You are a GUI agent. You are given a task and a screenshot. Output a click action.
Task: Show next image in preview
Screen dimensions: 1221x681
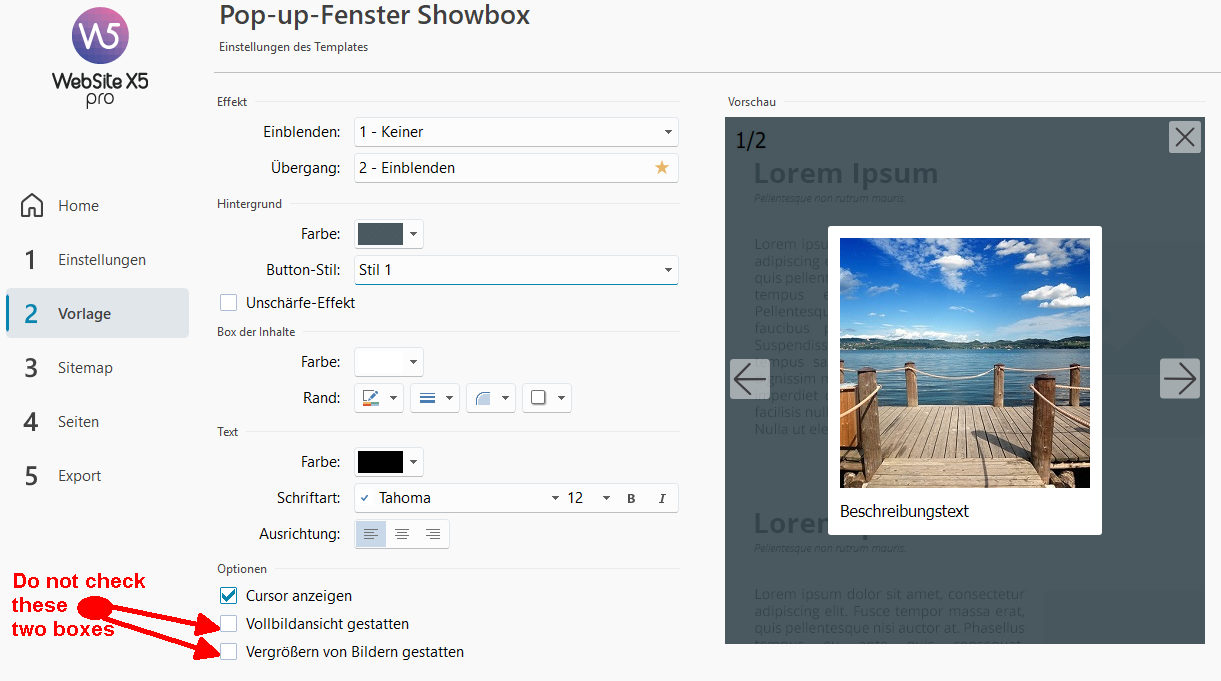point(1179,379)
